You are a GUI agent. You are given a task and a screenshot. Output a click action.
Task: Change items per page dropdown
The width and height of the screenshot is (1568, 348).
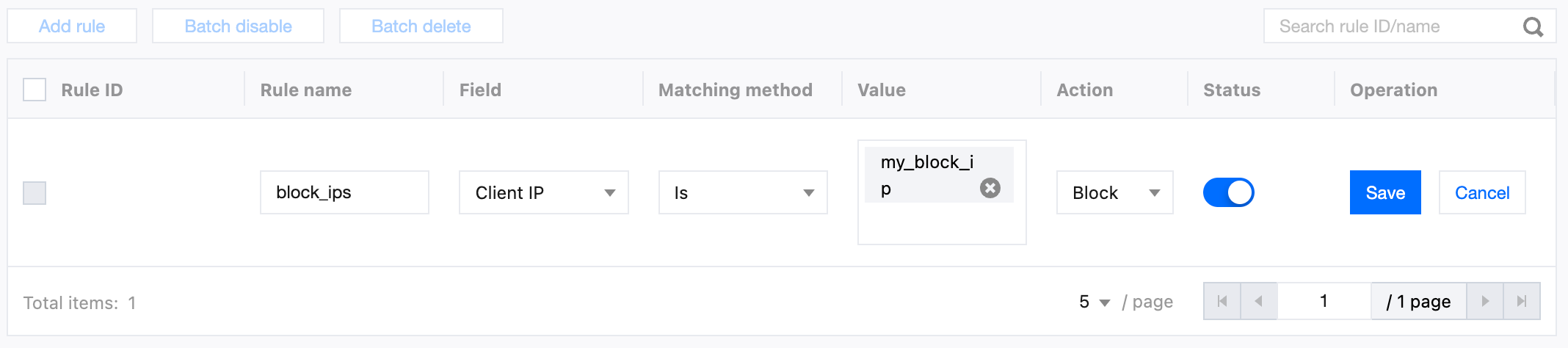click(x=1095, y=302)
